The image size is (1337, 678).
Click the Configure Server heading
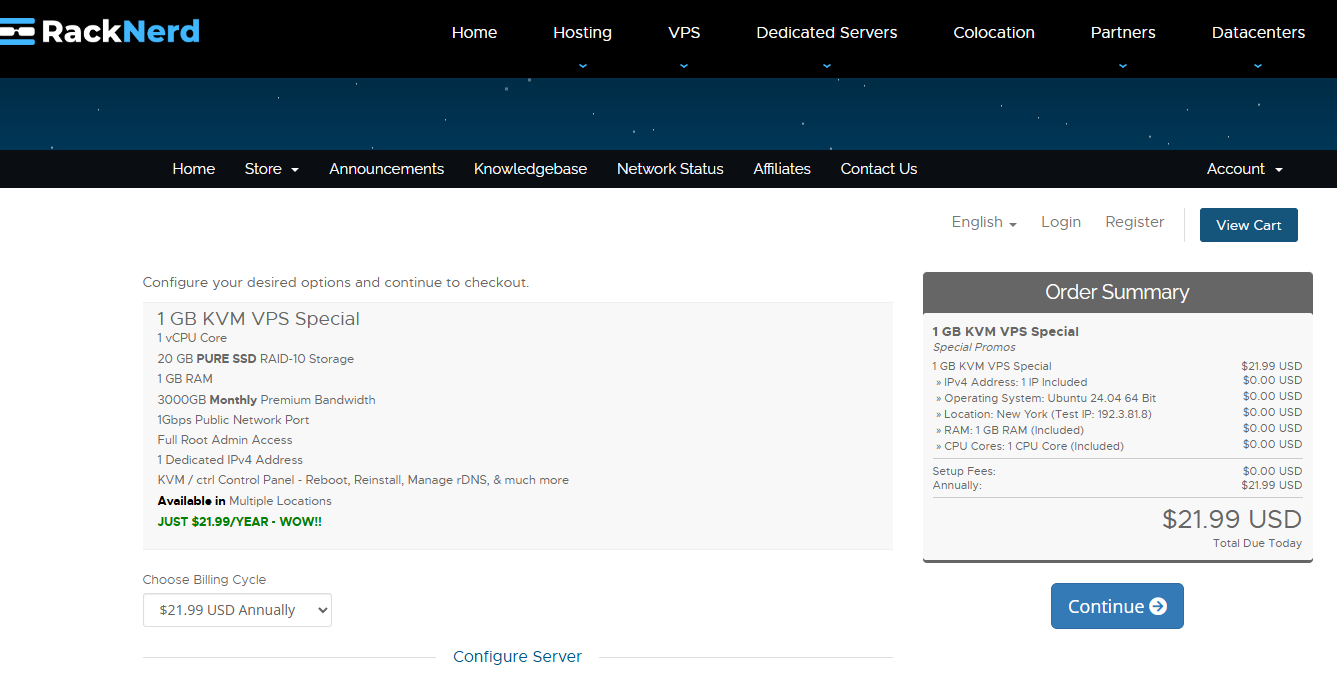[517, 657]
